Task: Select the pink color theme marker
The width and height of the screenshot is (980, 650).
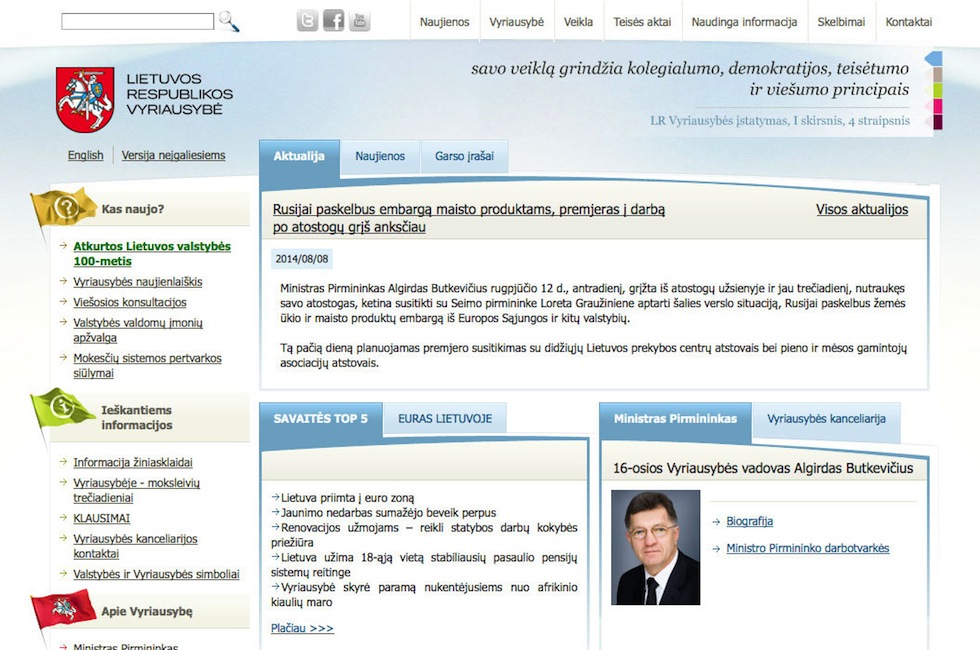Action: 937,106
